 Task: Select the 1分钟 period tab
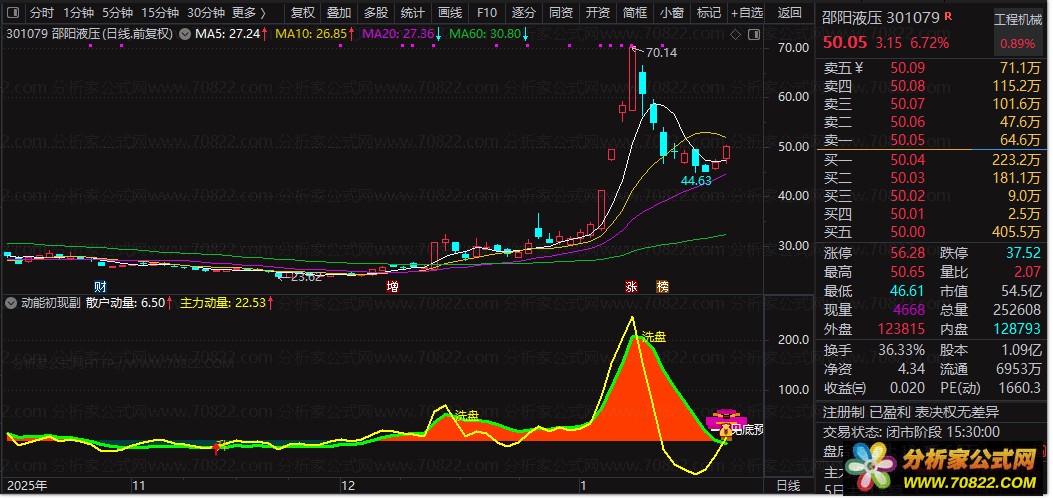79,12
